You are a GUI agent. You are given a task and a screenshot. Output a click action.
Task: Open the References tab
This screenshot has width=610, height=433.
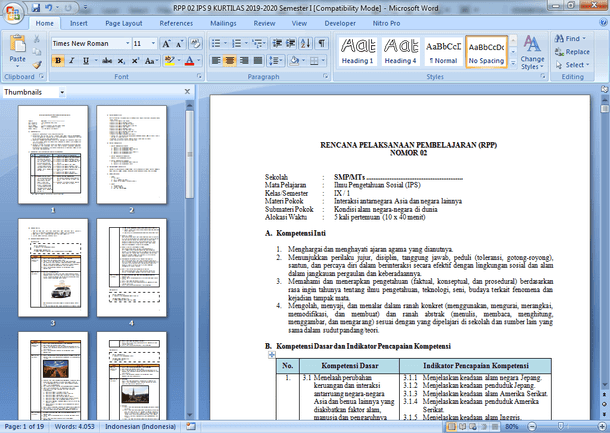(x=176, y=23)
